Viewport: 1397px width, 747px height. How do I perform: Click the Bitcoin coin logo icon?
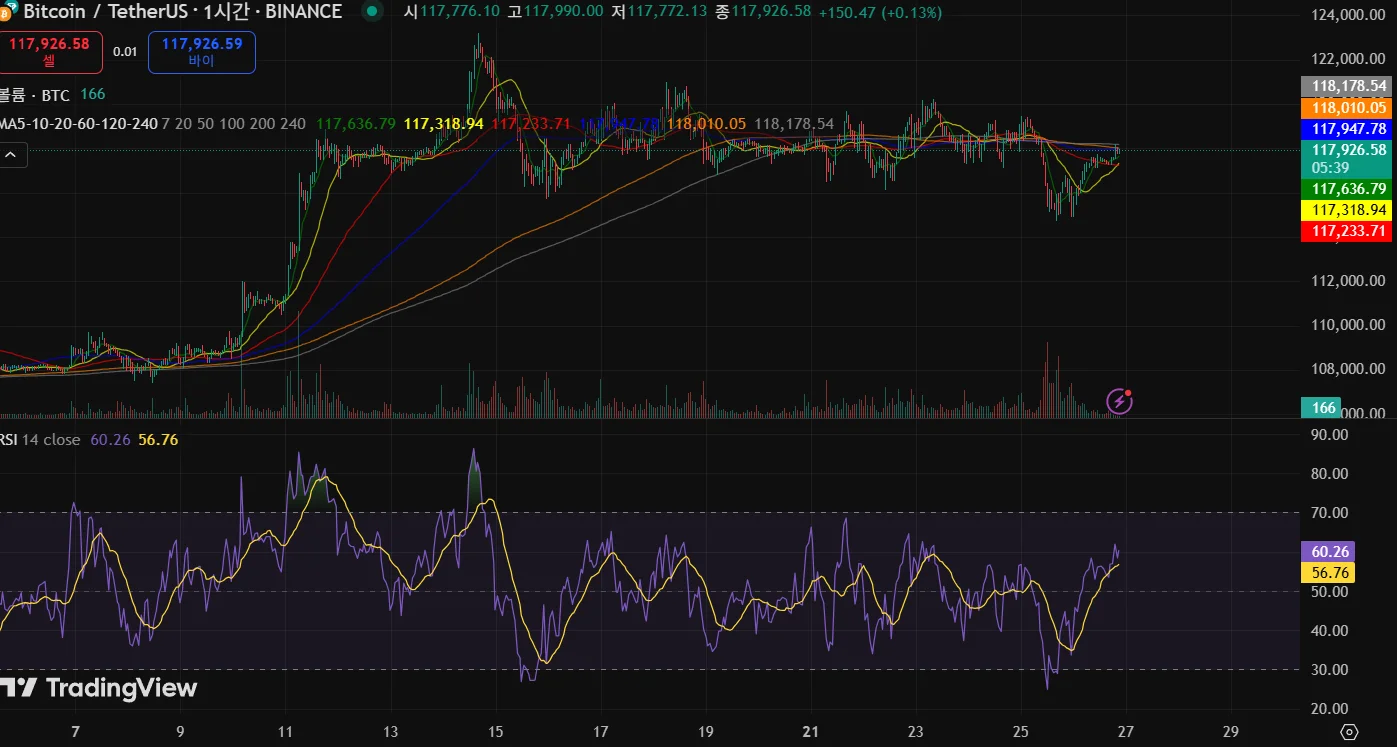(8, 12)
